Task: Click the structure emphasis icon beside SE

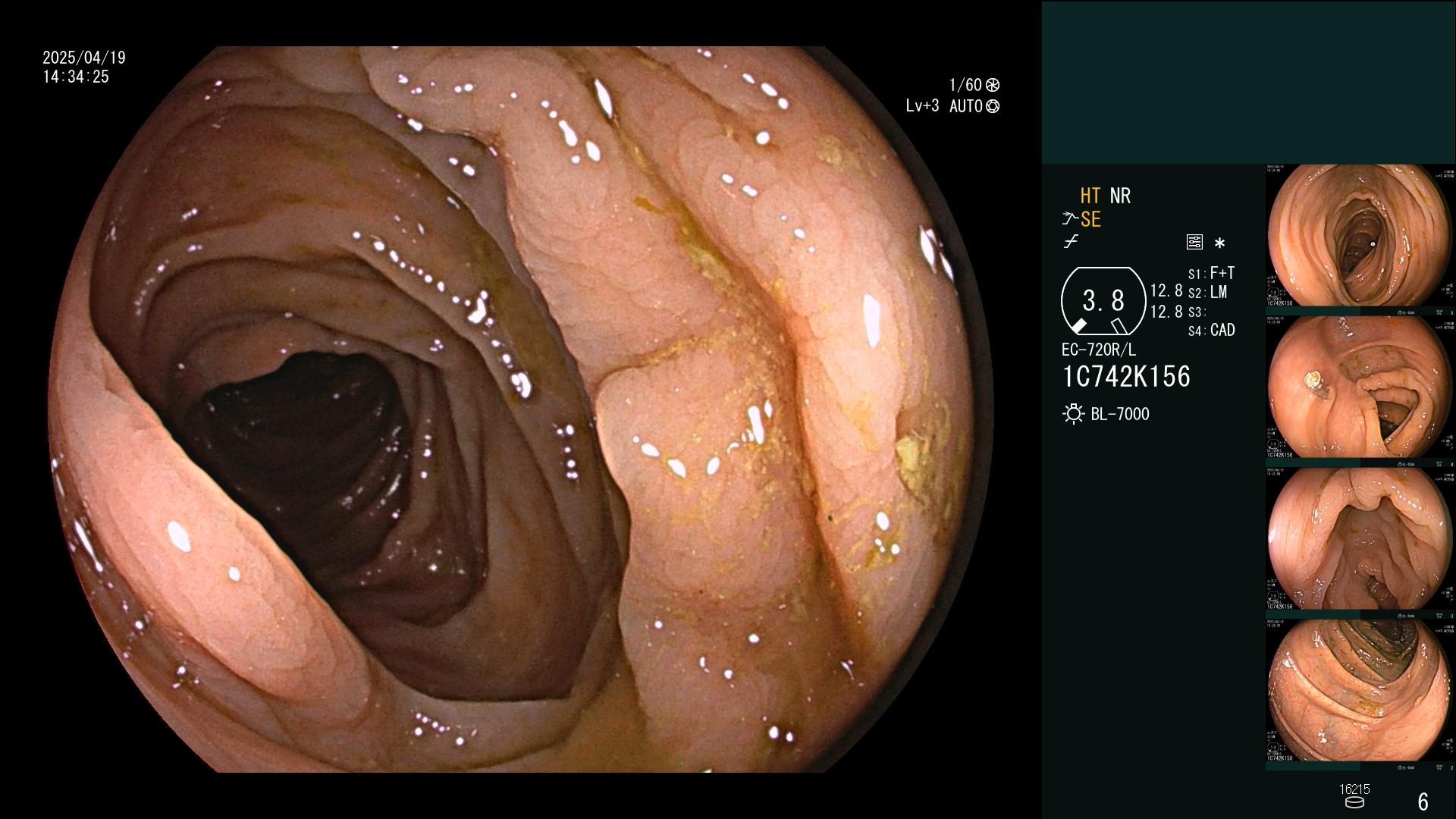Action: 1070,219
